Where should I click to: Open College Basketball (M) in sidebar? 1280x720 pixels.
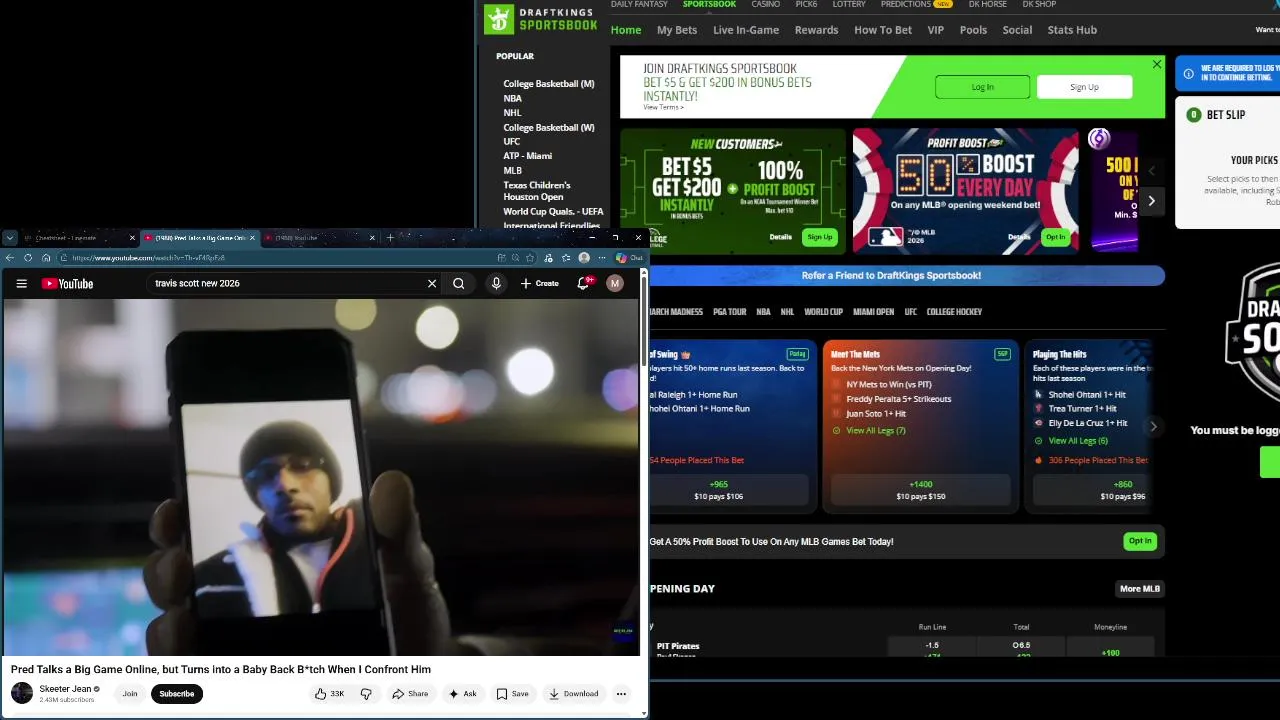coord(548,84)
